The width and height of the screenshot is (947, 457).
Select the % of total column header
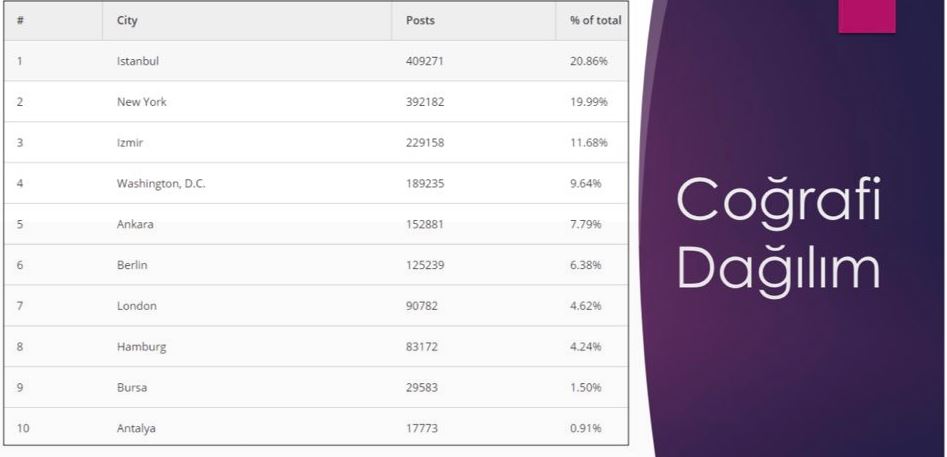(595, 20)
